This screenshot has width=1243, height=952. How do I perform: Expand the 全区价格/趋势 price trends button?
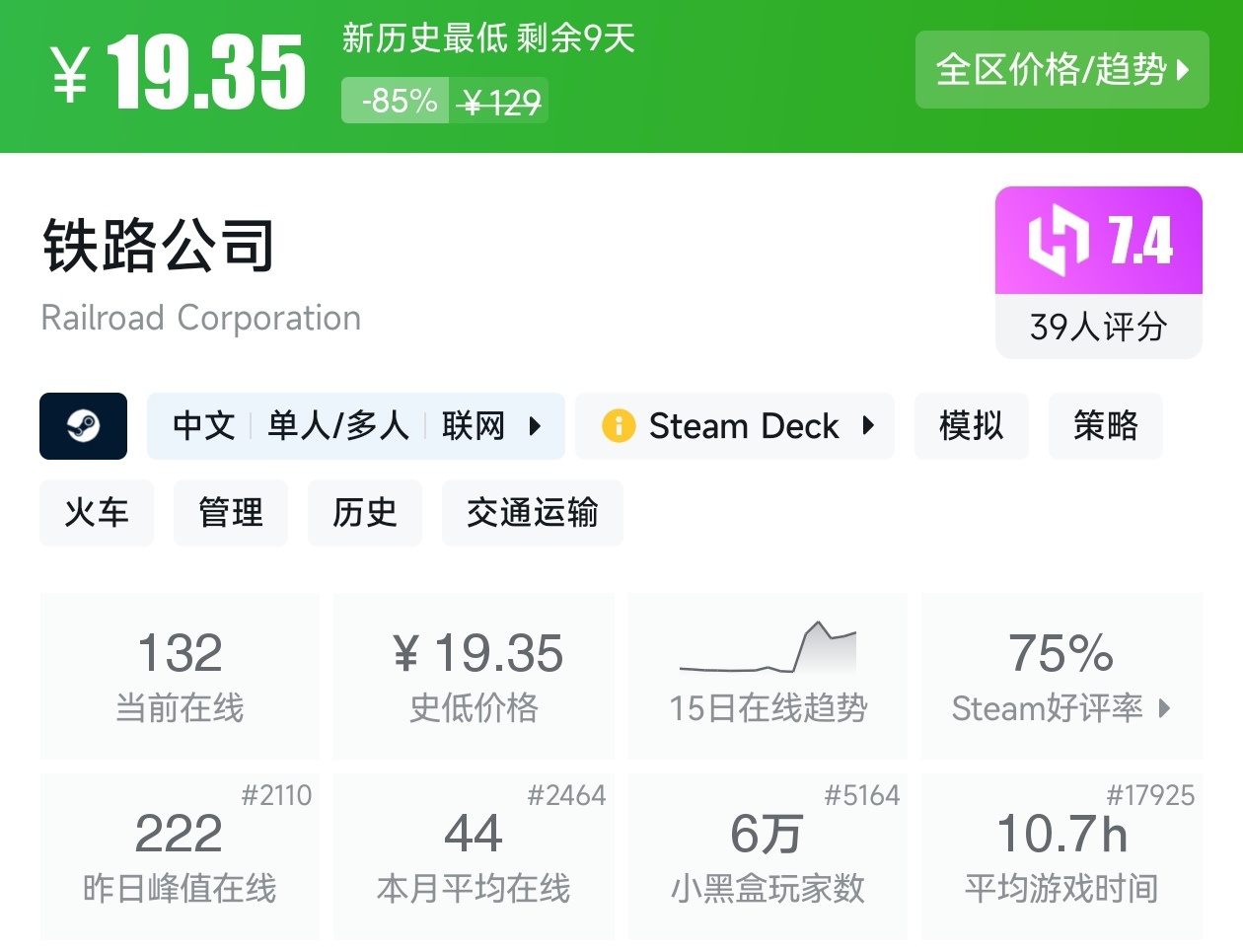(1061, 70)
